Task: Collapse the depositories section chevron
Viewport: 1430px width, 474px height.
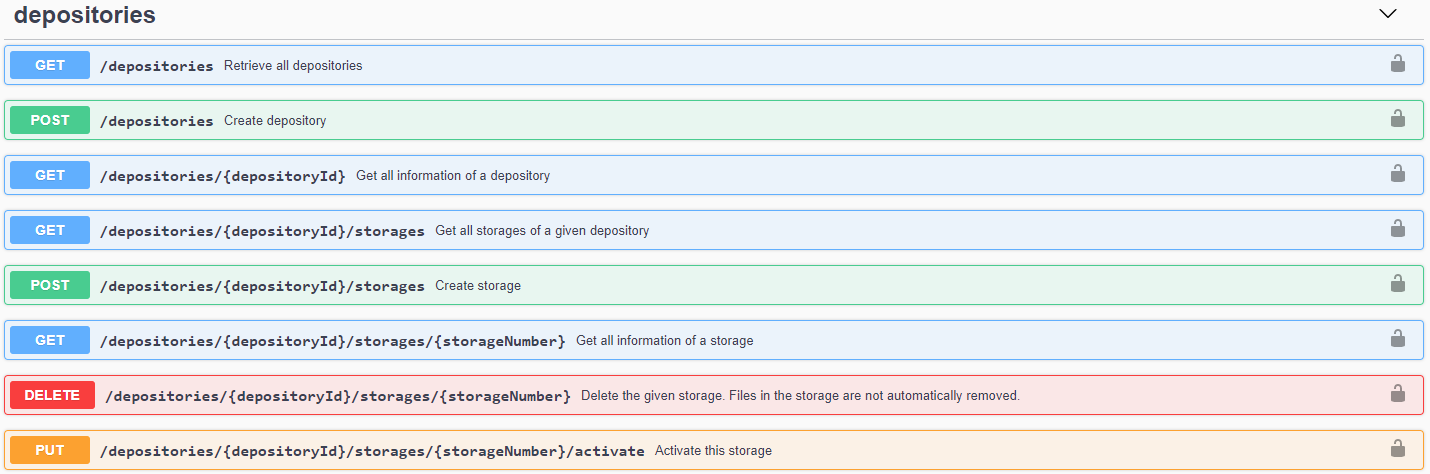Action: (1387, 14)
